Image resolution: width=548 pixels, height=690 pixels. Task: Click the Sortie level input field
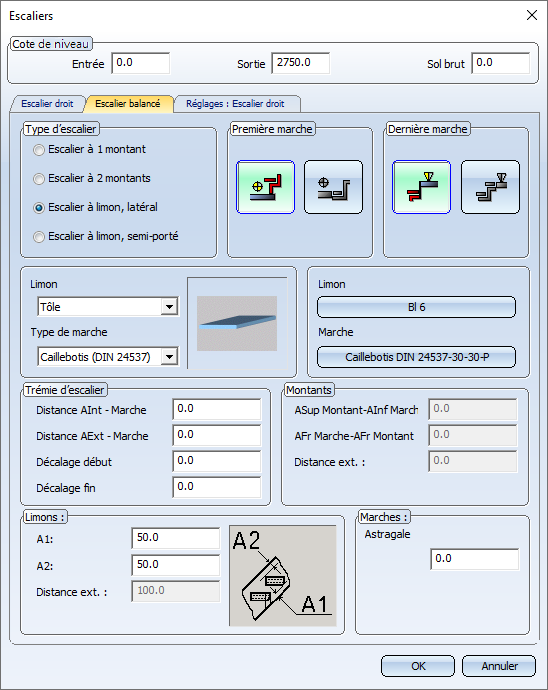click(301, 63)
